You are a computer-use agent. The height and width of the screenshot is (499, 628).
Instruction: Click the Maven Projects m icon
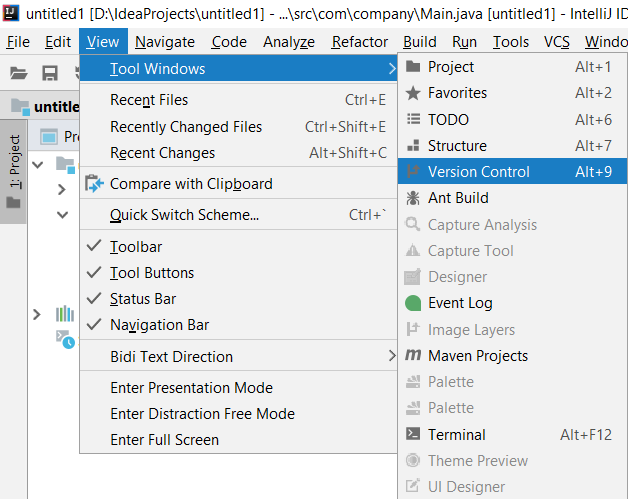click(x=413, y=355)
